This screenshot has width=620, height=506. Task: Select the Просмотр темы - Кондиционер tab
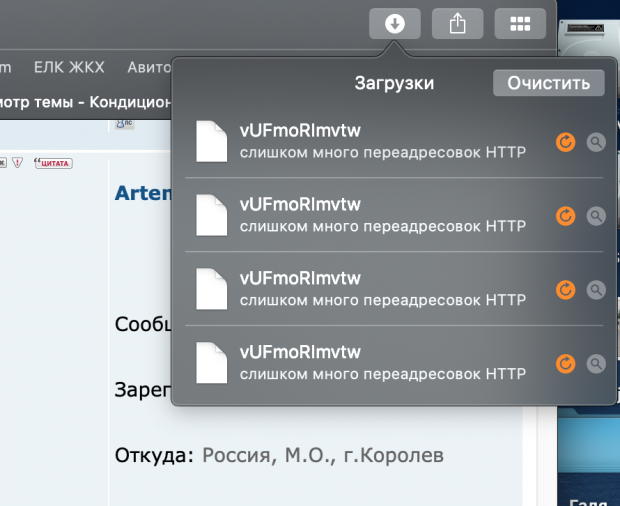[x=85, y=101]
